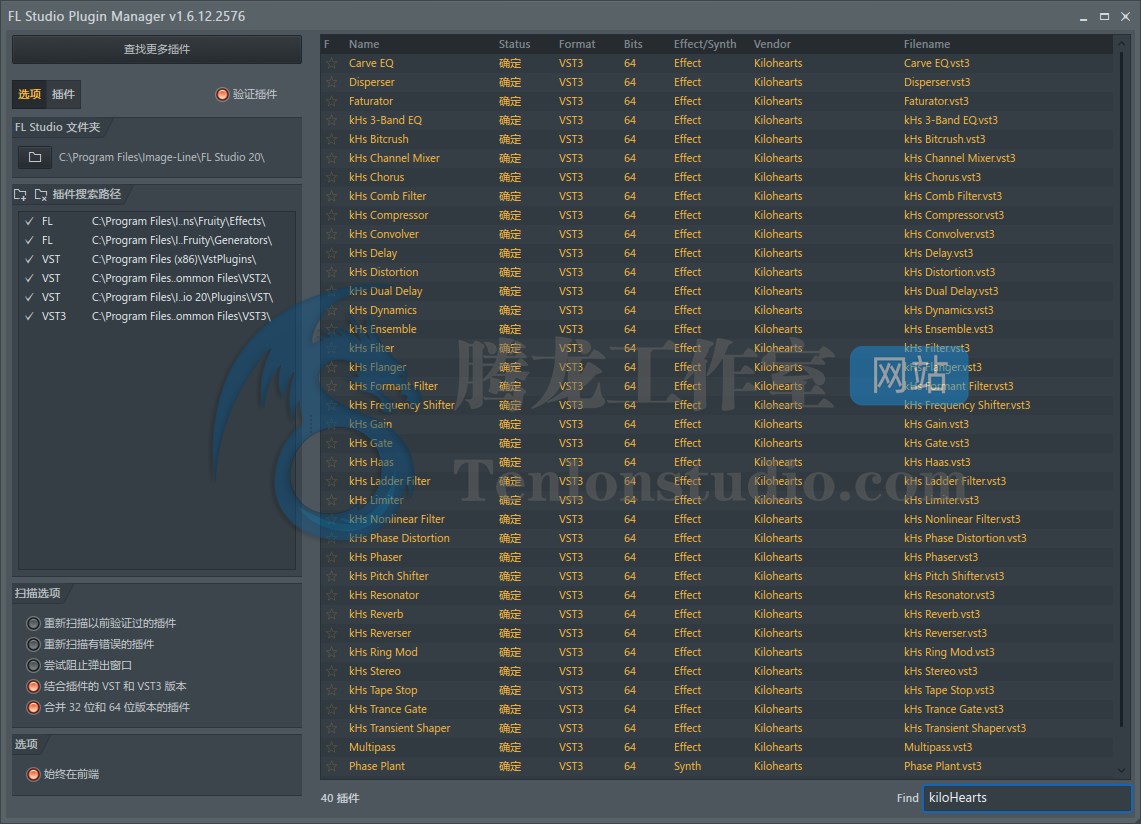Click the kHs Ladder Filter.vst3 filename
Viewport: 1141px width, 824px height.
click(955, 481)
